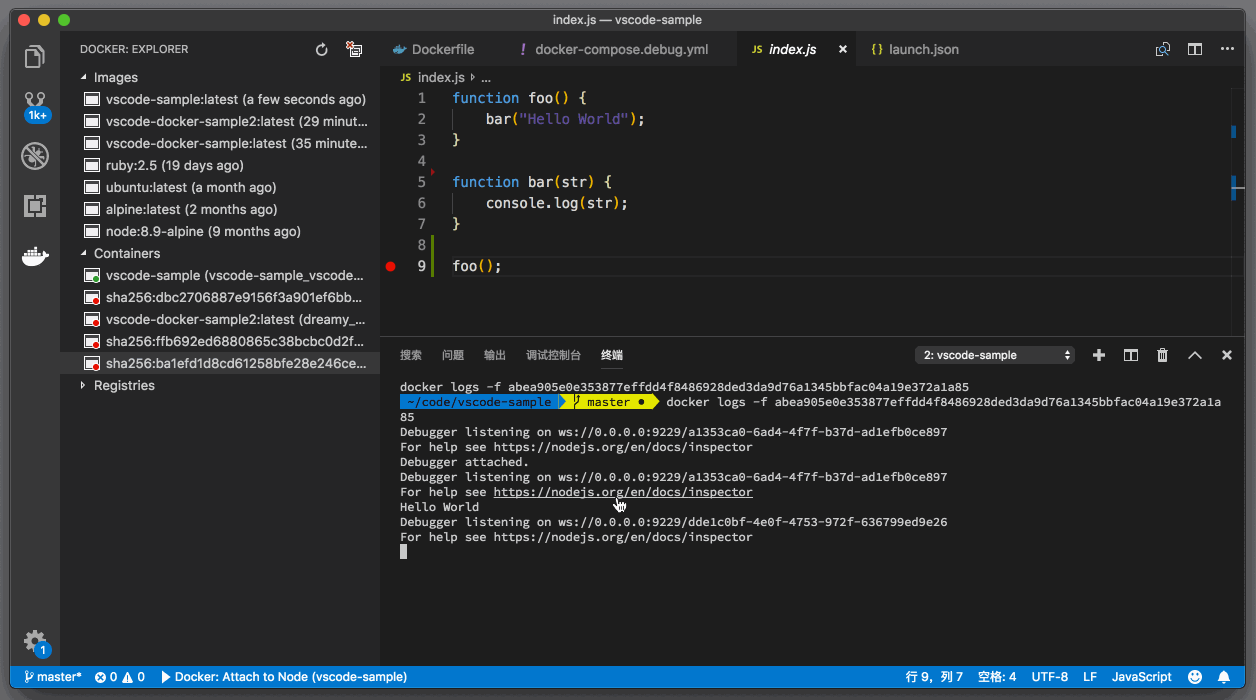Viewport: 1256px width, 700px height.
Task: Click Docker: Attach to Node in status bar
Action: click(x=283, y=677)
